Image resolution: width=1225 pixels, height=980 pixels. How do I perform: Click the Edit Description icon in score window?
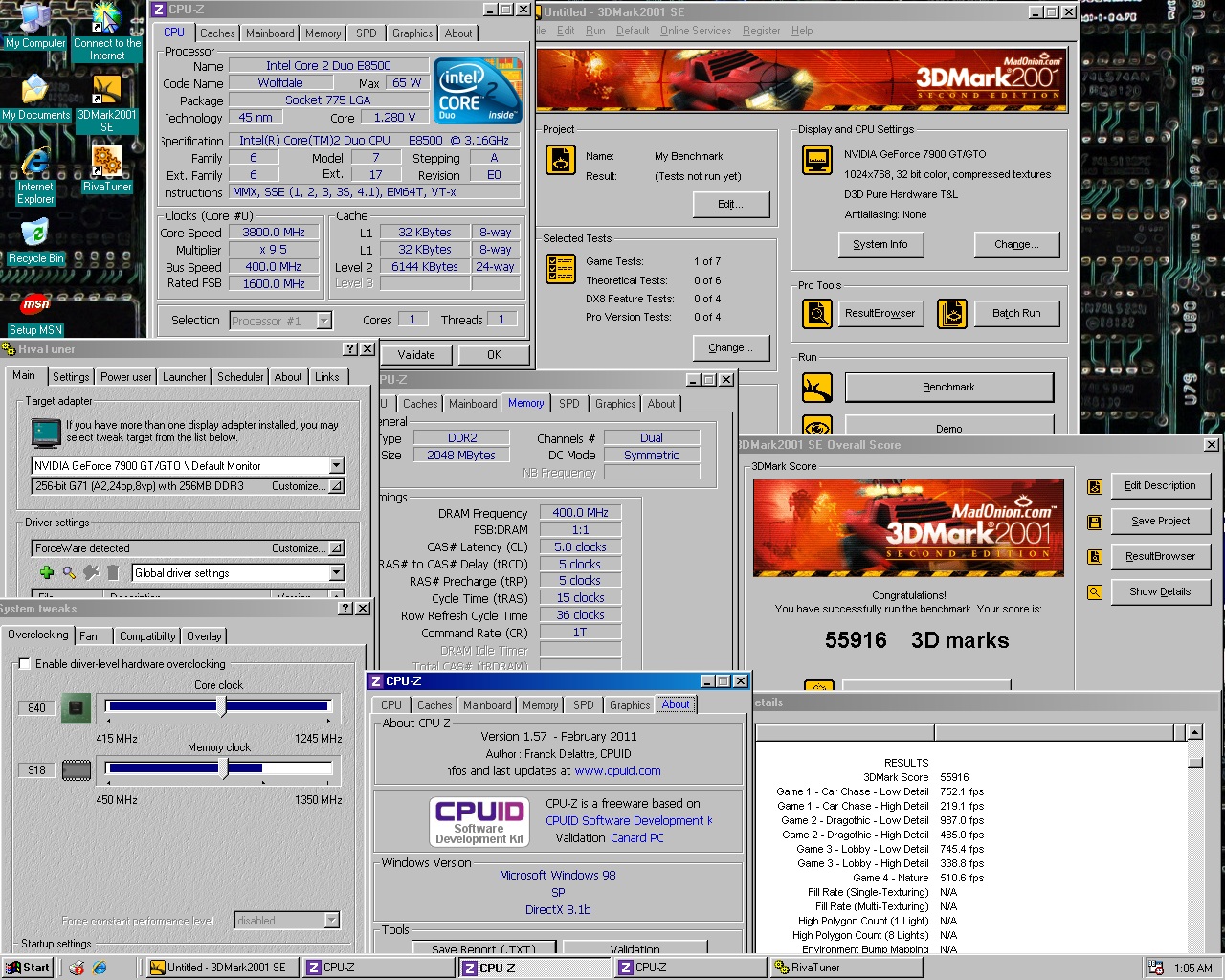pos(1095,486)
